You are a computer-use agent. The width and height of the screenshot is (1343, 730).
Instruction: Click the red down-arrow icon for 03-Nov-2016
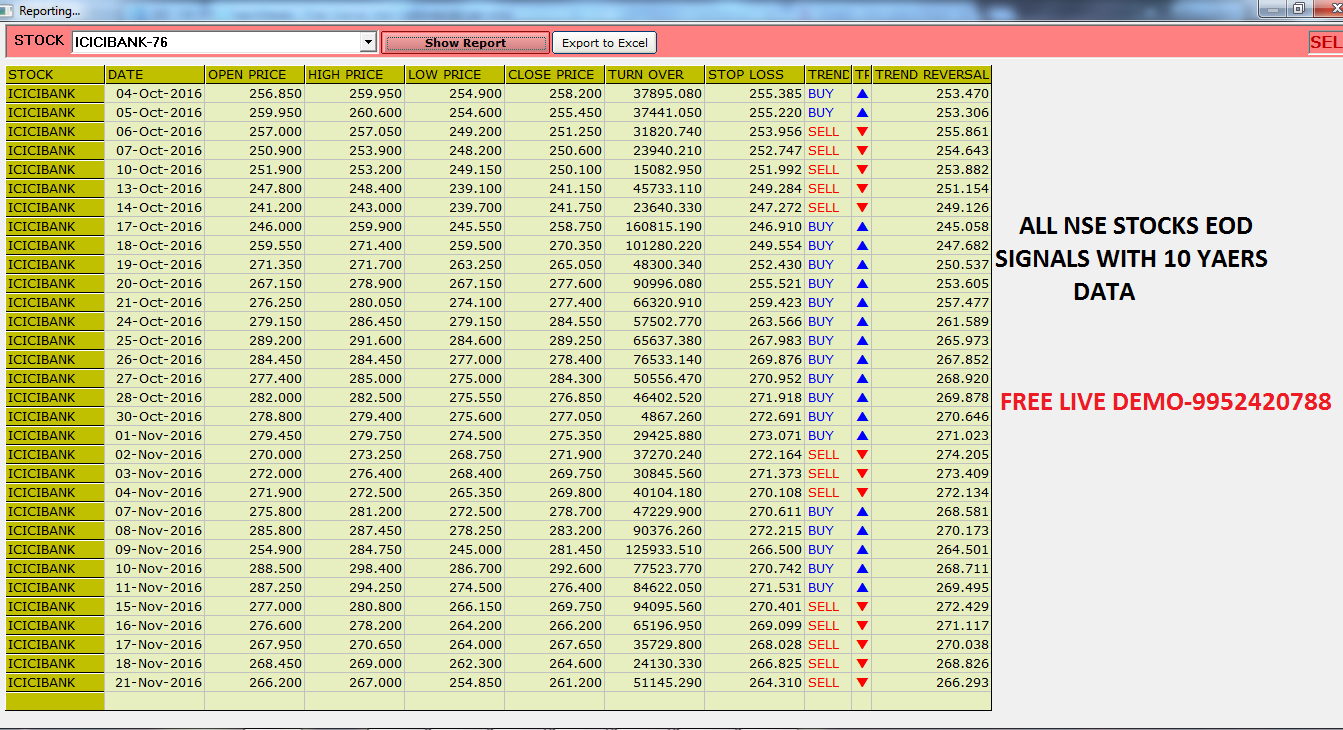point(862,474)
